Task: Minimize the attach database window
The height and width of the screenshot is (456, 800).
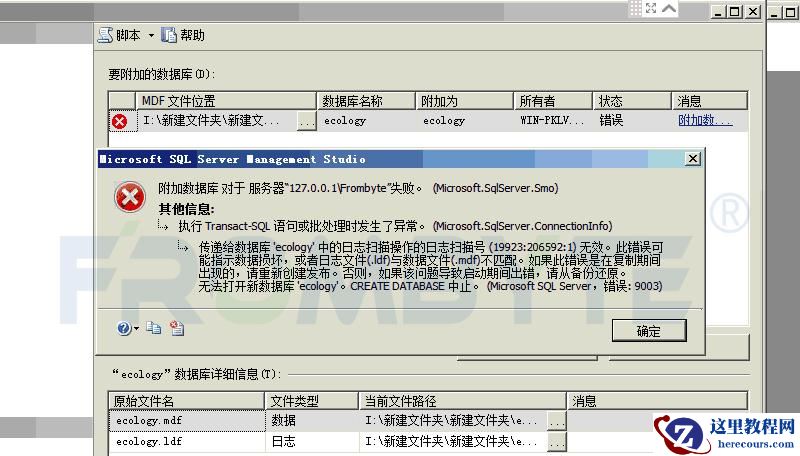Action: (719, 12)
